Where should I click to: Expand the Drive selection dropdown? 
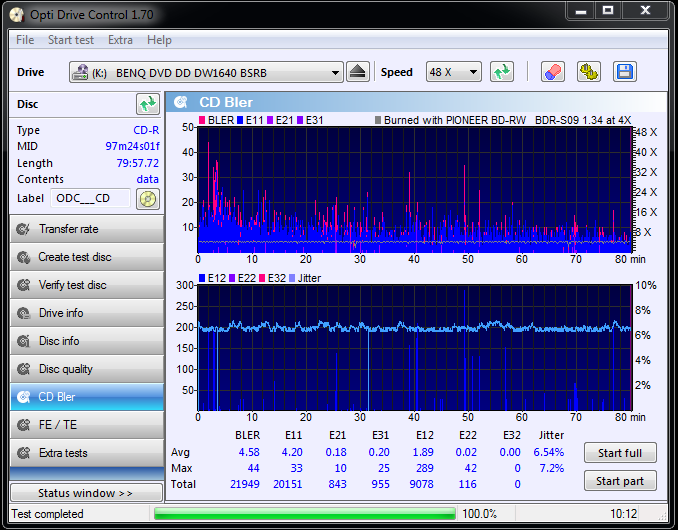click(x=335, y=73)
